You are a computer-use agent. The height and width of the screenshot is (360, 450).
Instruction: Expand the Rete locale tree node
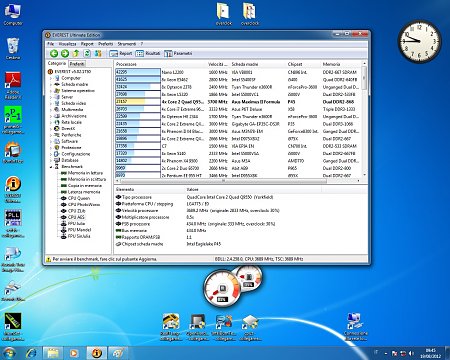pos(51,122)
